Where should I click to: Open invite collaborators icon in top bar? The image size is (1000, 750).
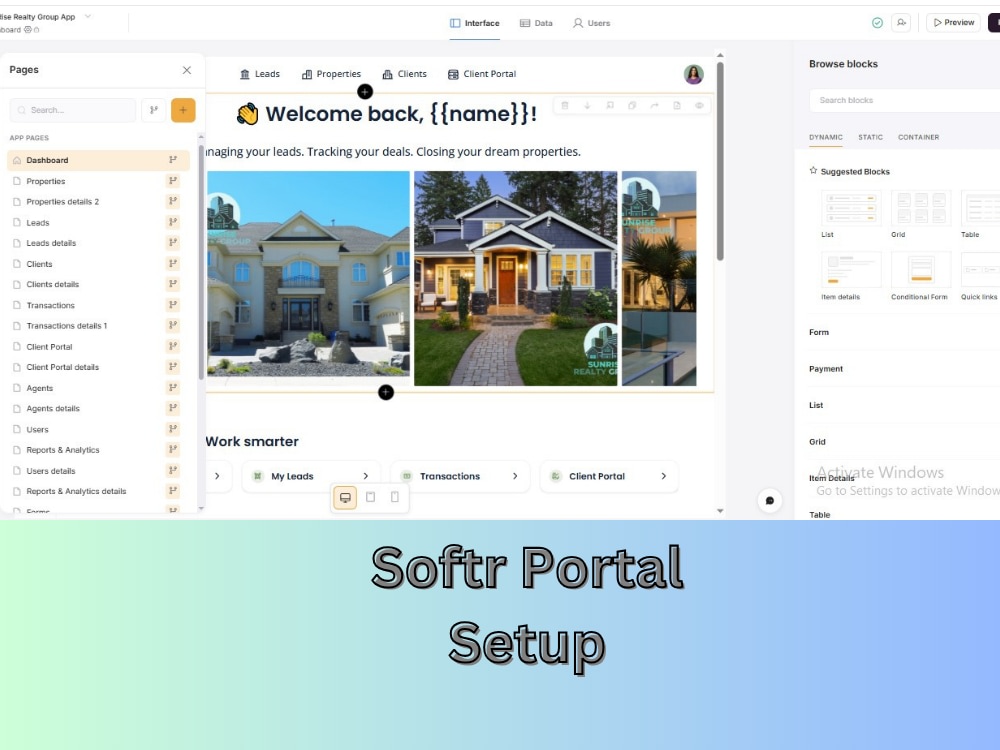[901, 23]
